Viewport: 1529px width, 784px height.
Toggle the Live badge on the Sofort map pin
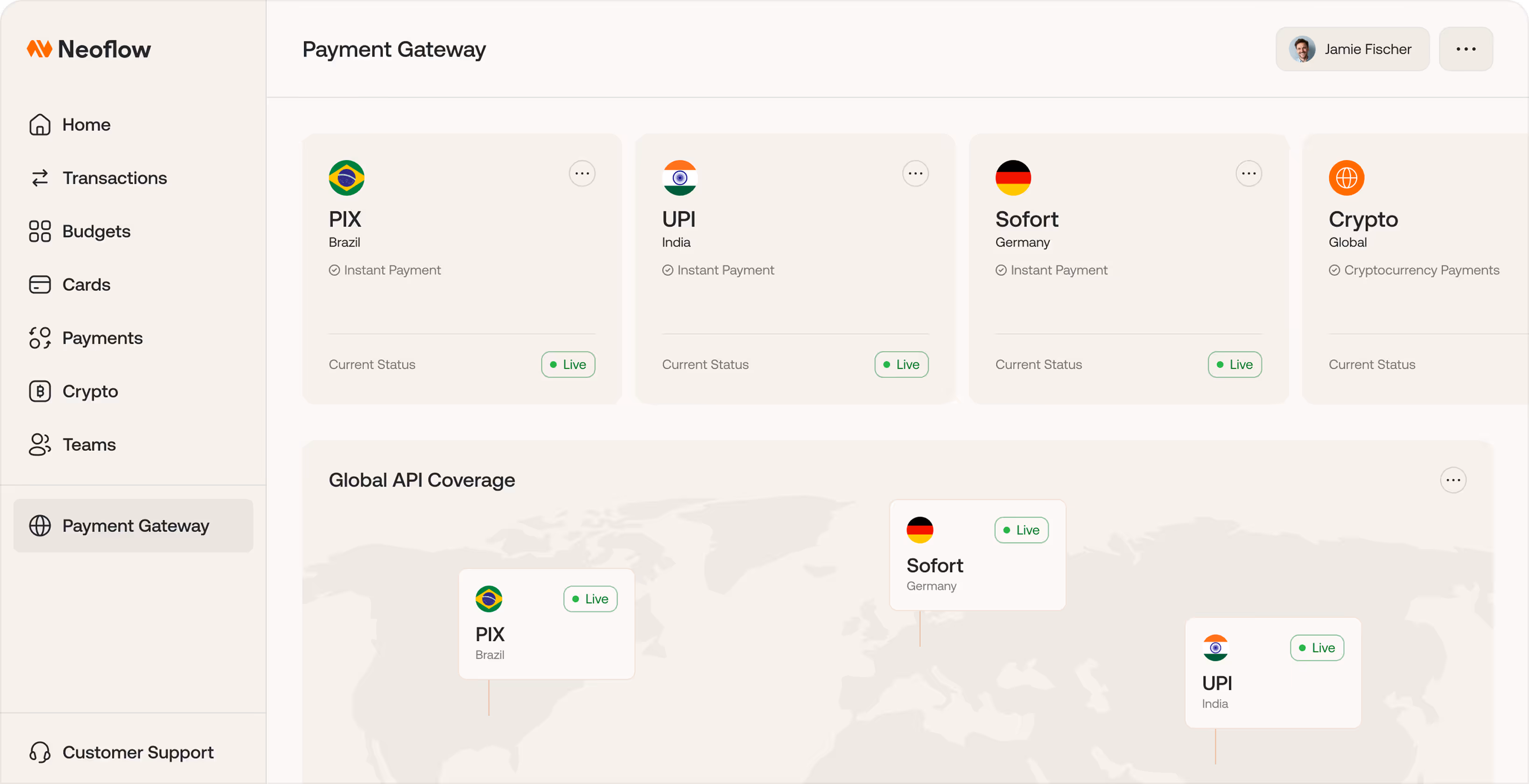point(1021,530)
